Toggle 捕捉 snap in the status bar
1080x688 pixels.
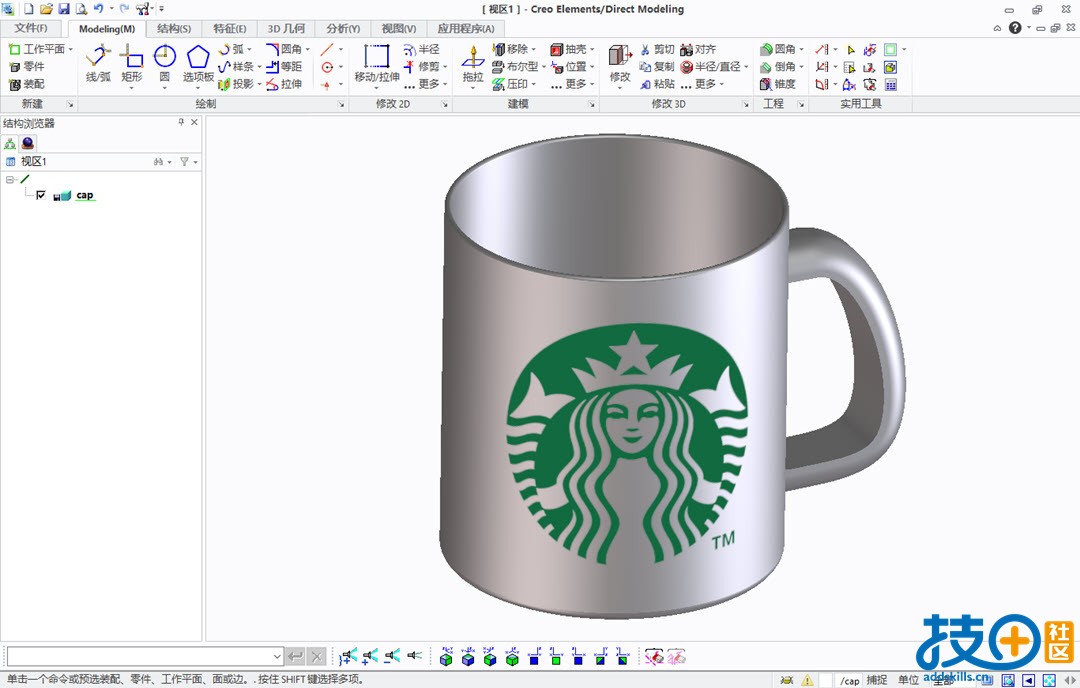tap(877, 680)
